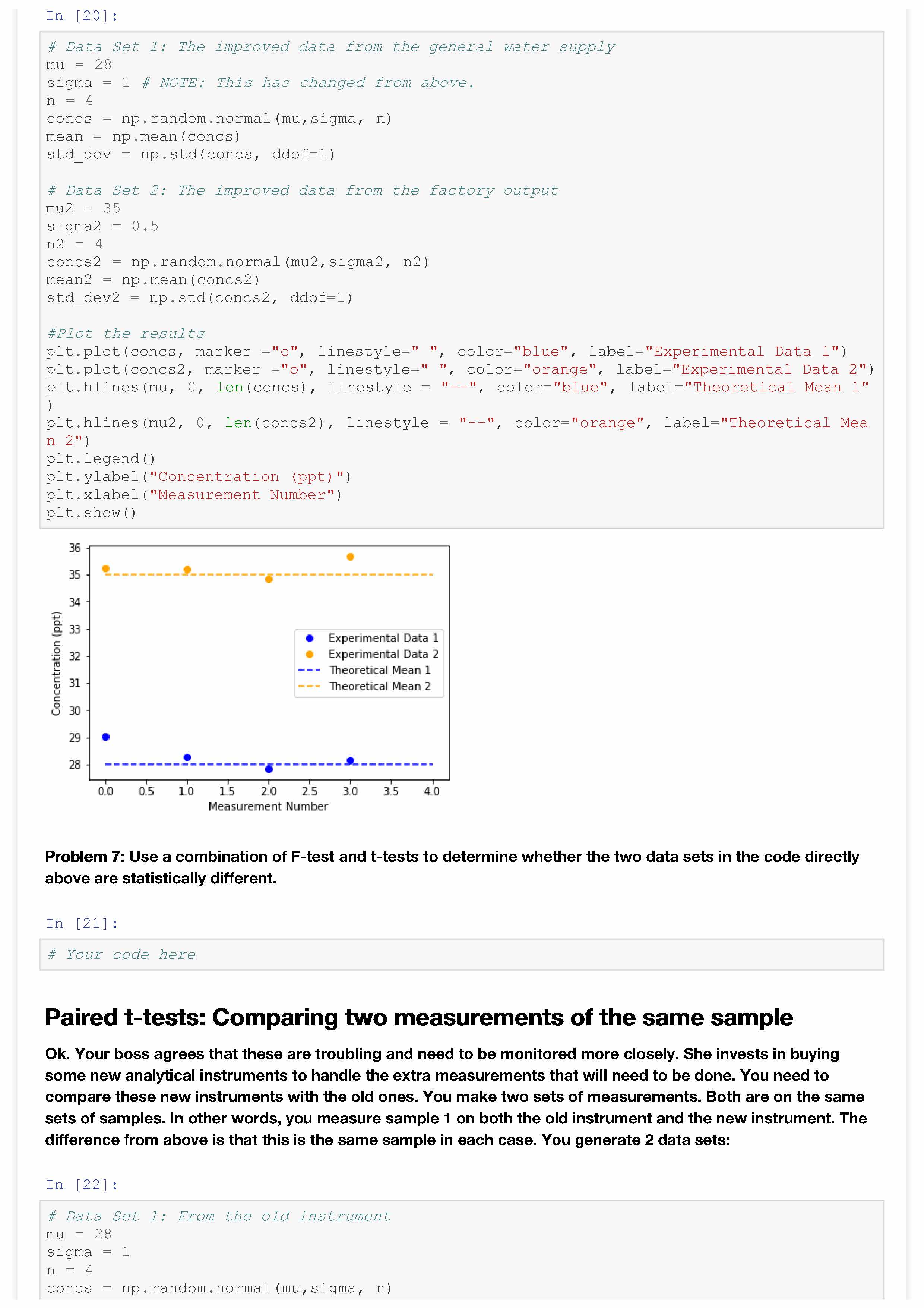Click the "Measurement Number" x-axis label
This screenshot has height=1308, width=924.
click(x=268, y=806)
